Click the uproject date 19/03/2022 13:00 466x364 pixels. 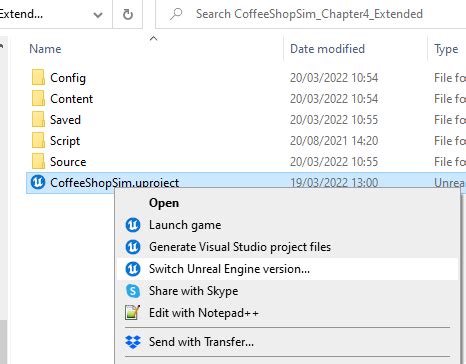(x=334, y=183)
